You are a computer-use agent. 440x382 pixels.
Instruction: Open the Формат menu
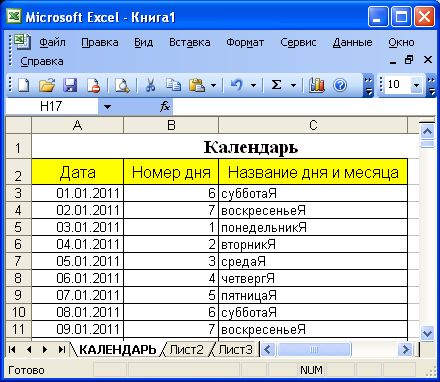click(245, 42)
